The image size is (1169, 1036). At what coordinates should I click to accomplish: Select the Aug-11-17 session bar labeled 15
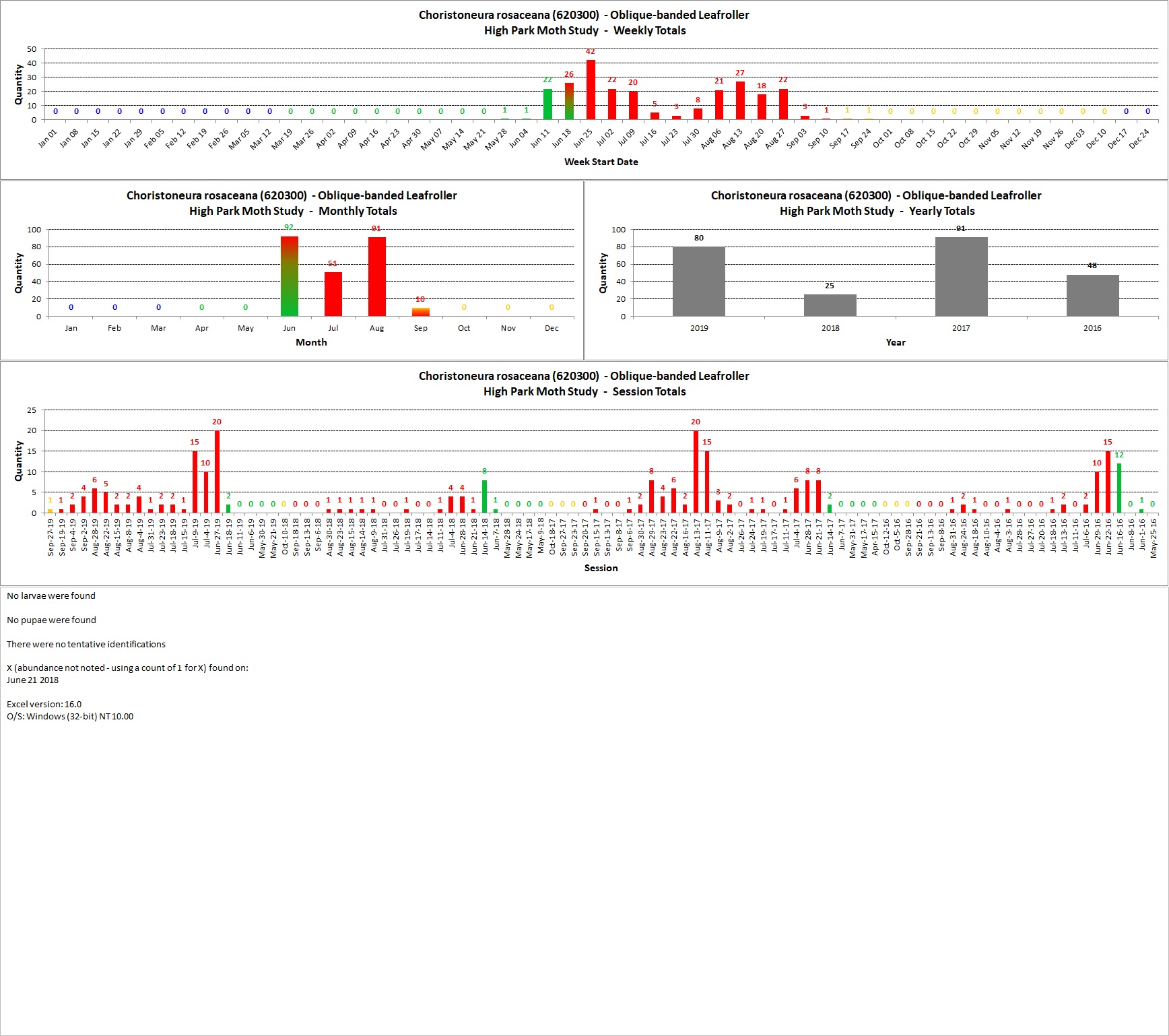(x=707, y=482)
